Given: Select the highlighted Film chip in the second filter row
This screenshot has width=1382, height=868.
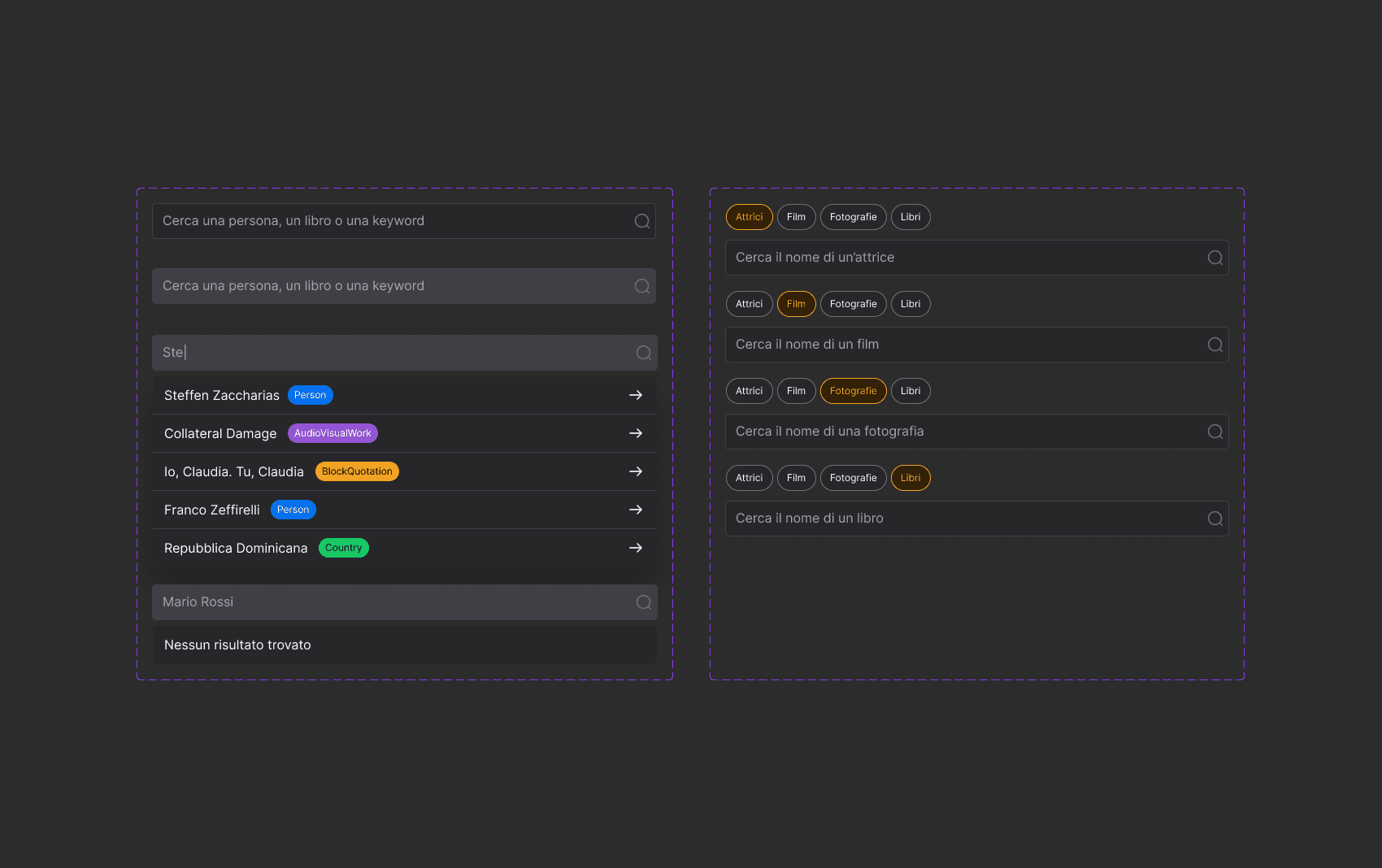Looking at the screenshot, I should point(797,304).
